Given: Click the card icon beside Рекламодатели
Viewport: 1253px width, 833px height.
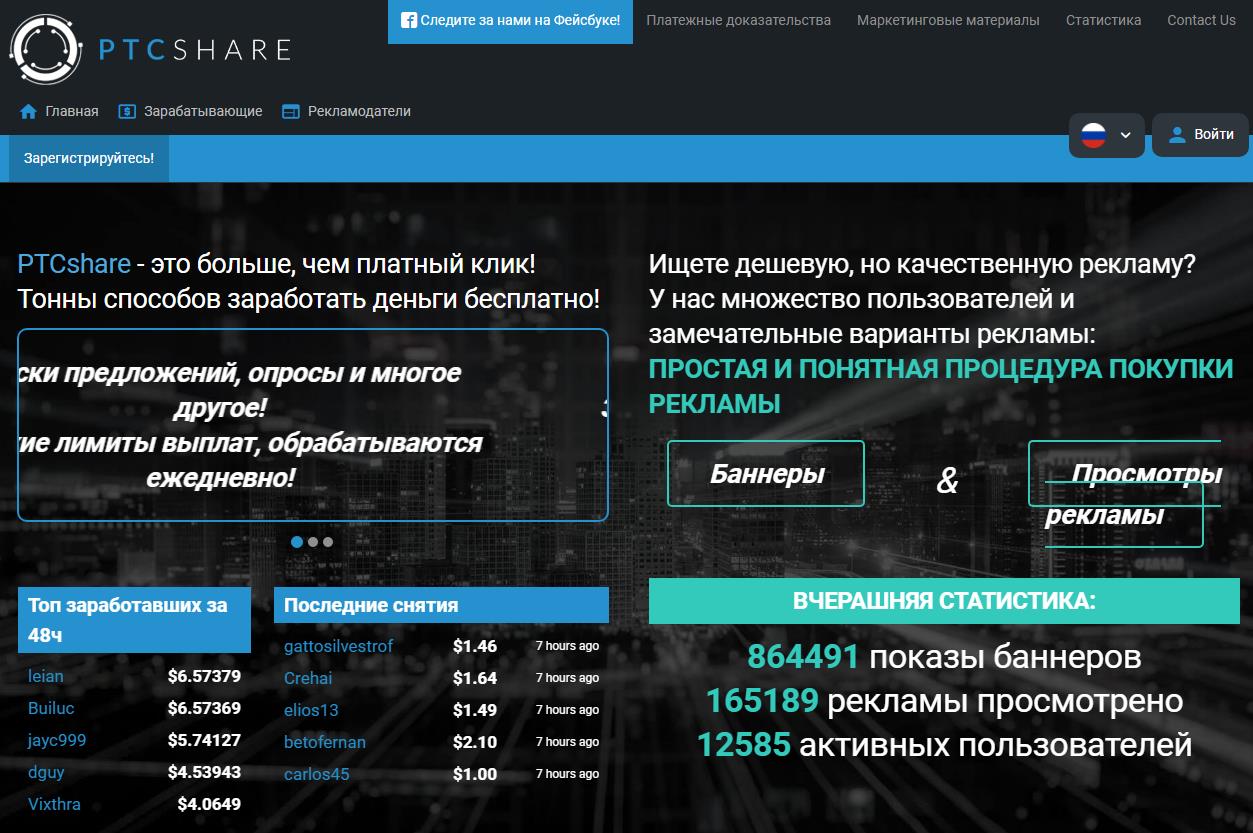Looking at the screenshot, I should click(291, 112).
